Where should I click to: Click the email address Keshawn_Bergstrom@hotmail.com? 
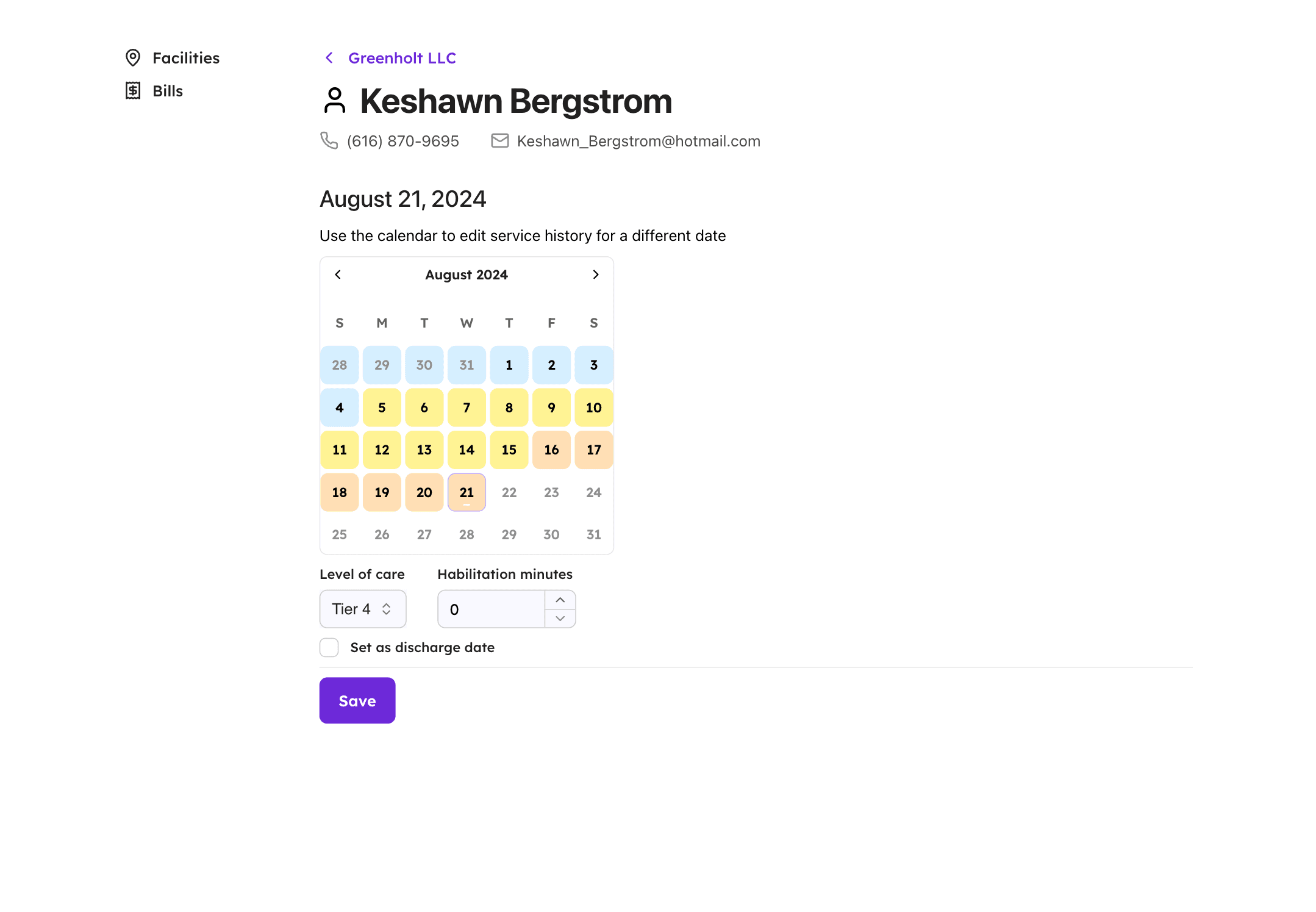point(638,141)
